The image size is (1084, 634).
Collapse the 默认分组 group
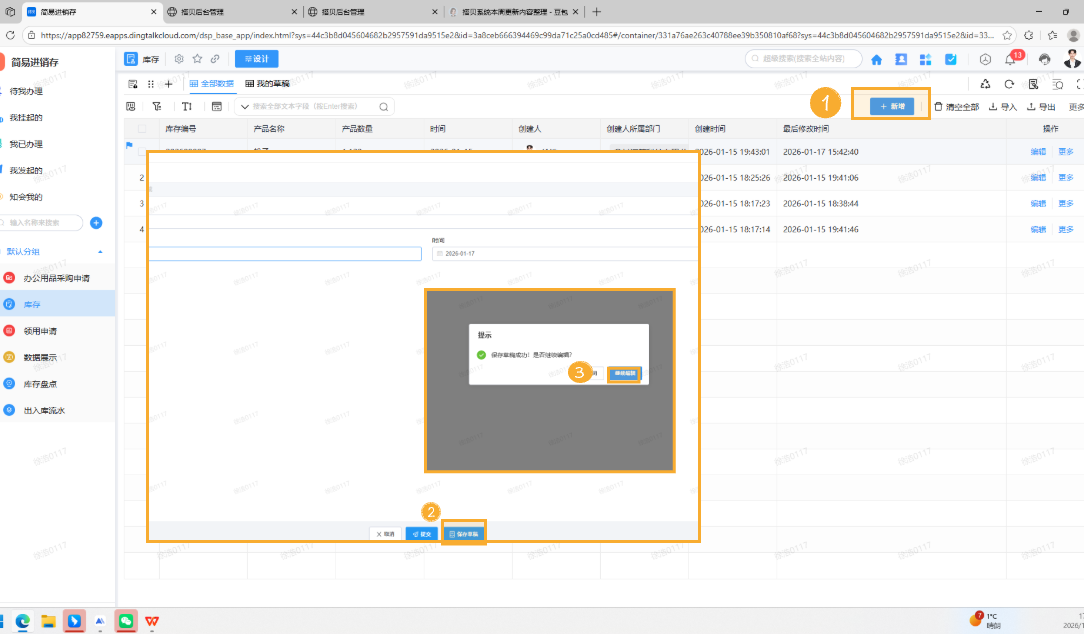(99, 251)
